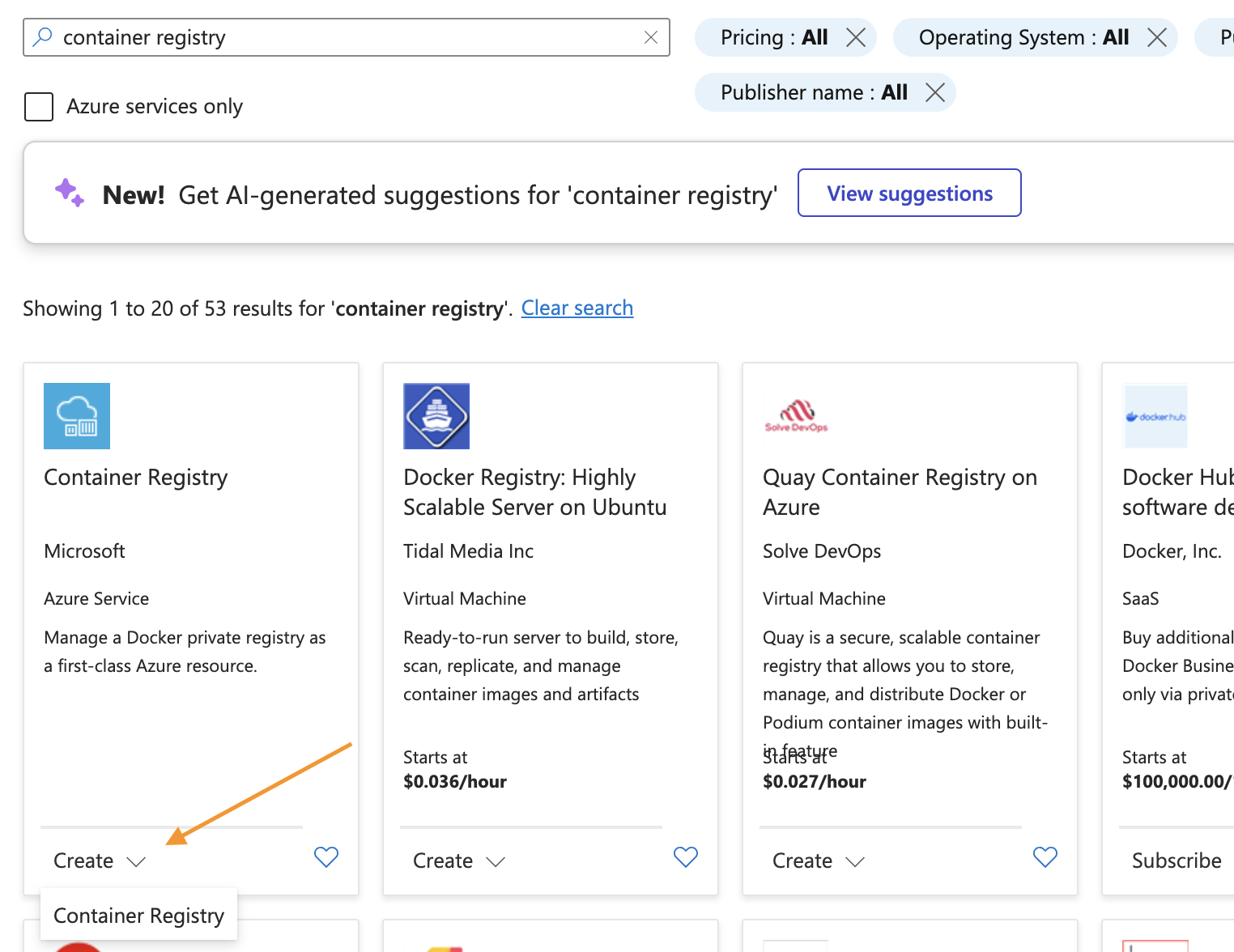Favorite the Docker Registry card
Screen dimensions: 1234x952
pos(686,856)
